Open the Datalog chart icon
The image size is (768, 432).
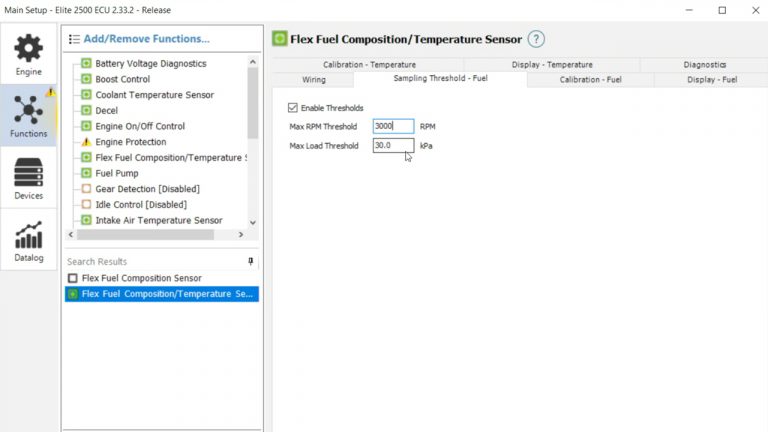coord(28,241)
